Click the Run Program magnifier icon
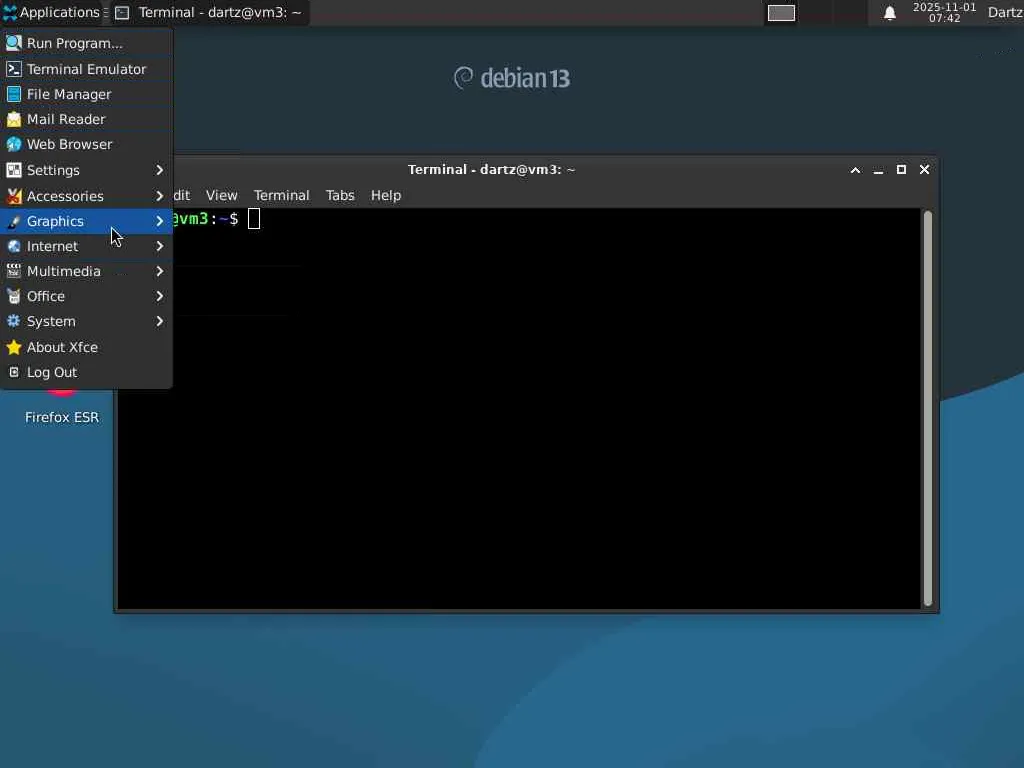This screenshot has height=768, width=1024. click(14, 43)
